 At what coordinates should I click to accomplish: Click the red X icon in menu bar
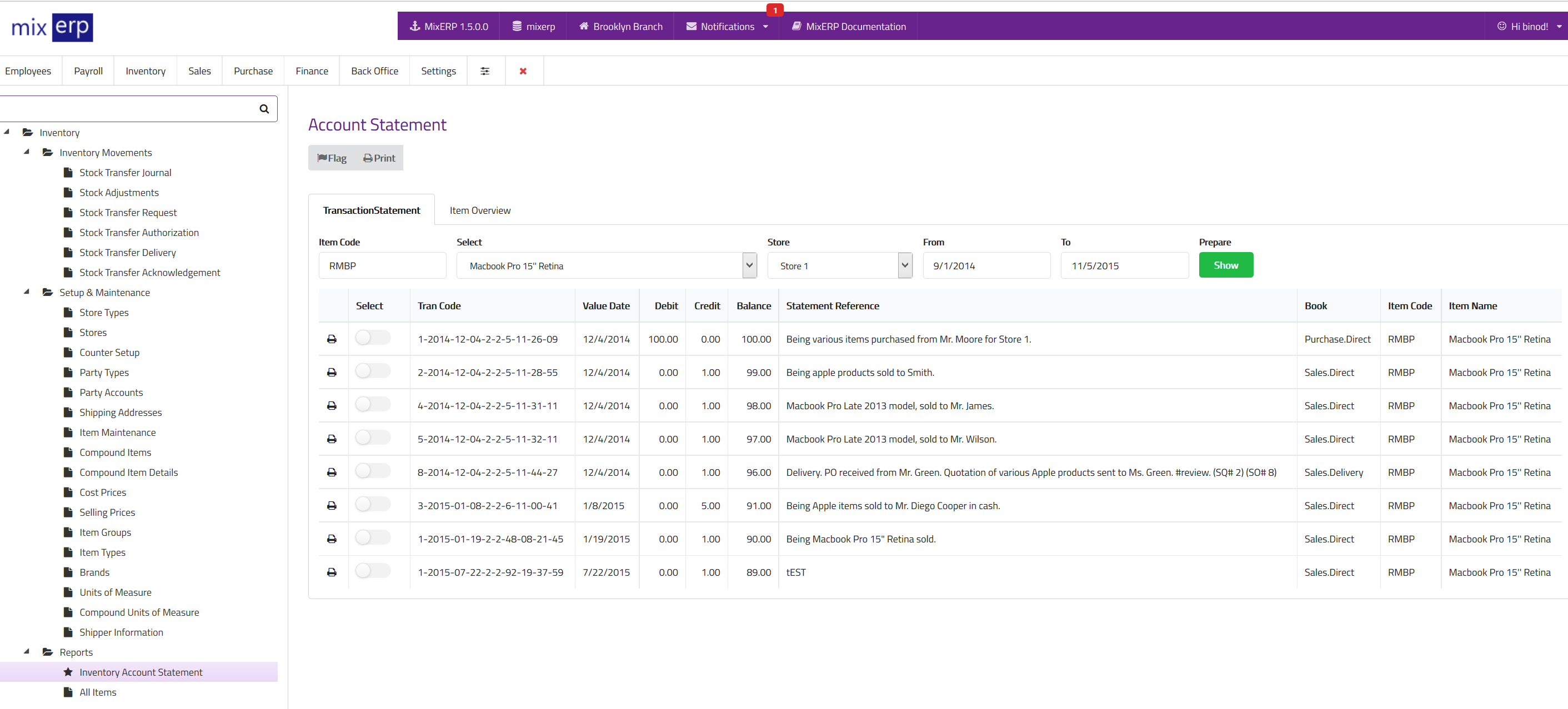pos(522,71)
